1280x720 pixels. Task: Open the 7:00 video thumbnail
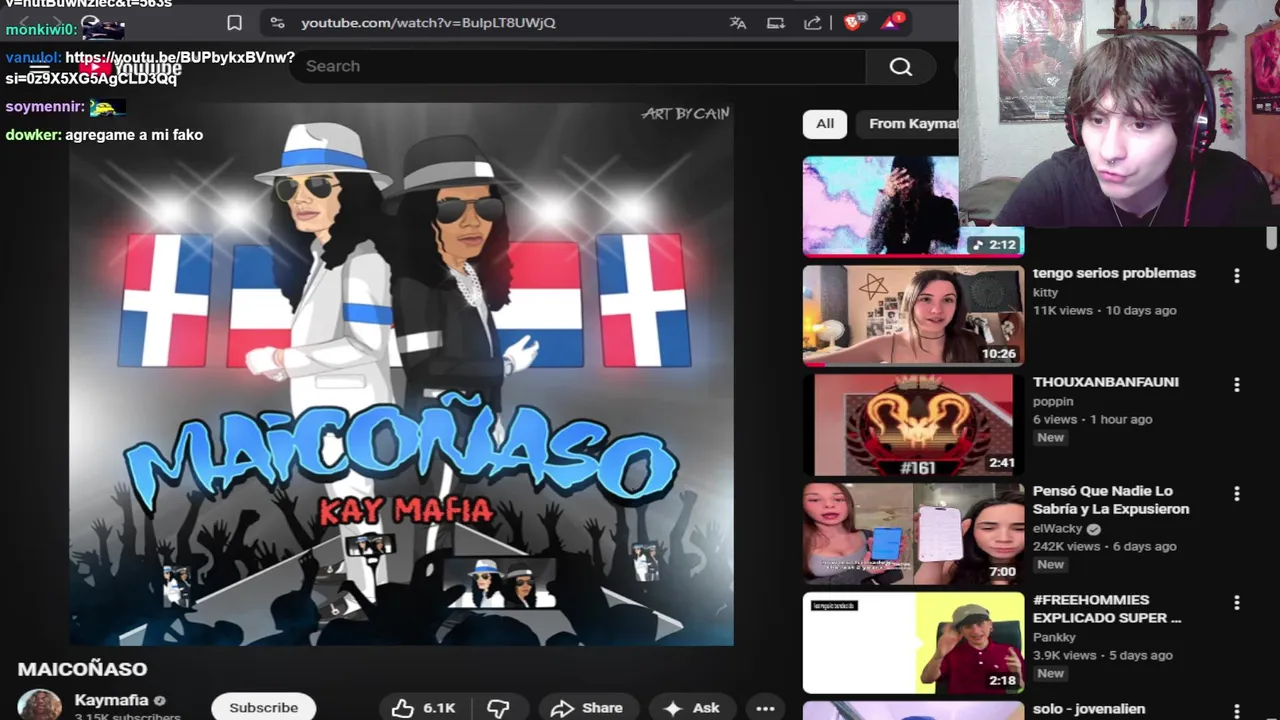coord(913,533)
